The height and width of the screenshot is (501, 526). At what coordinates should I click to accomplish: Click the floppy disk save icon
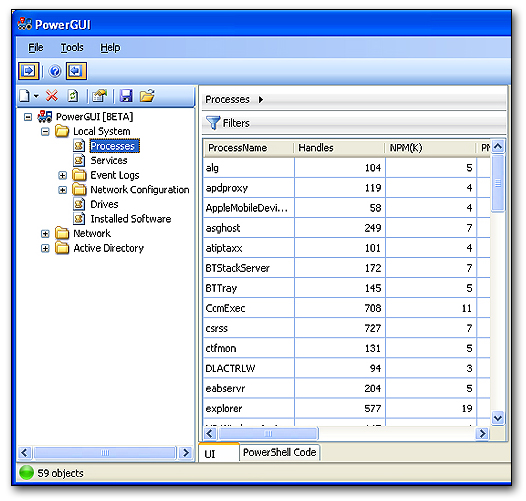126,96
